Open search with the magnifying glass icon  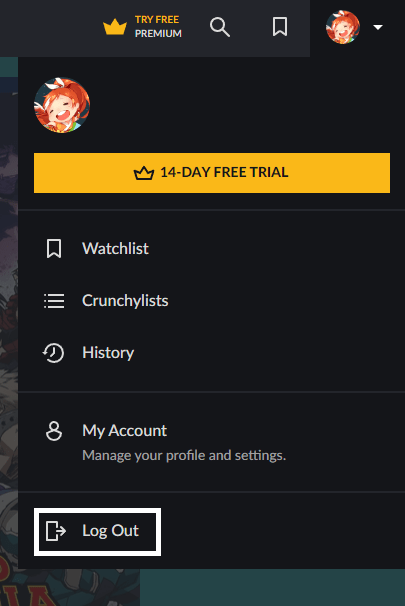point(220,27)
